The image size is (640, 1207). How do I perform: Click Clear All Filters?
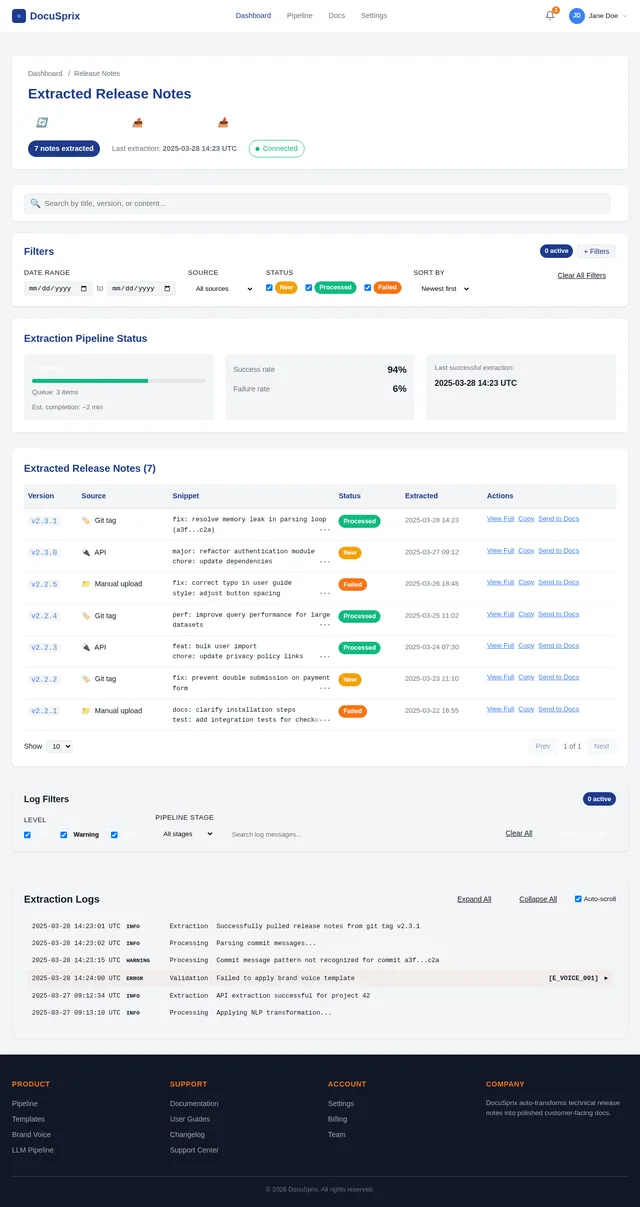pyautogui.click(x=582, y=275)
